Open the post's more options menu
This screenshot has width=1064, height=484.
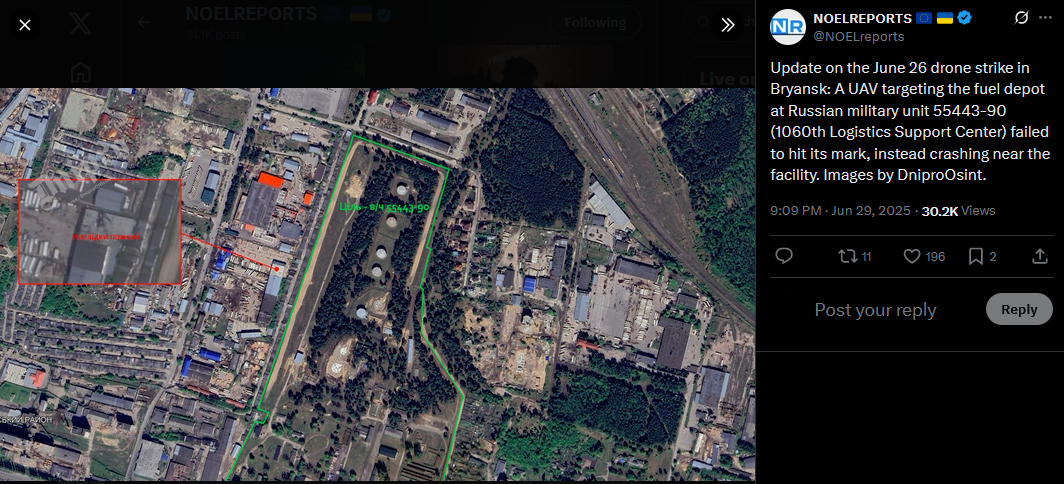[1045, 18]
